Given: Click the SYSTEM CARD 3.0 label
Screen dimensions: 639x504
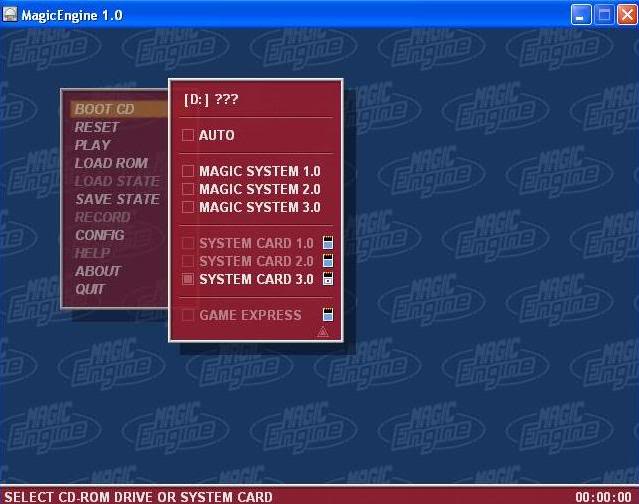Looking at the screenshot, I should click(256, 279).
